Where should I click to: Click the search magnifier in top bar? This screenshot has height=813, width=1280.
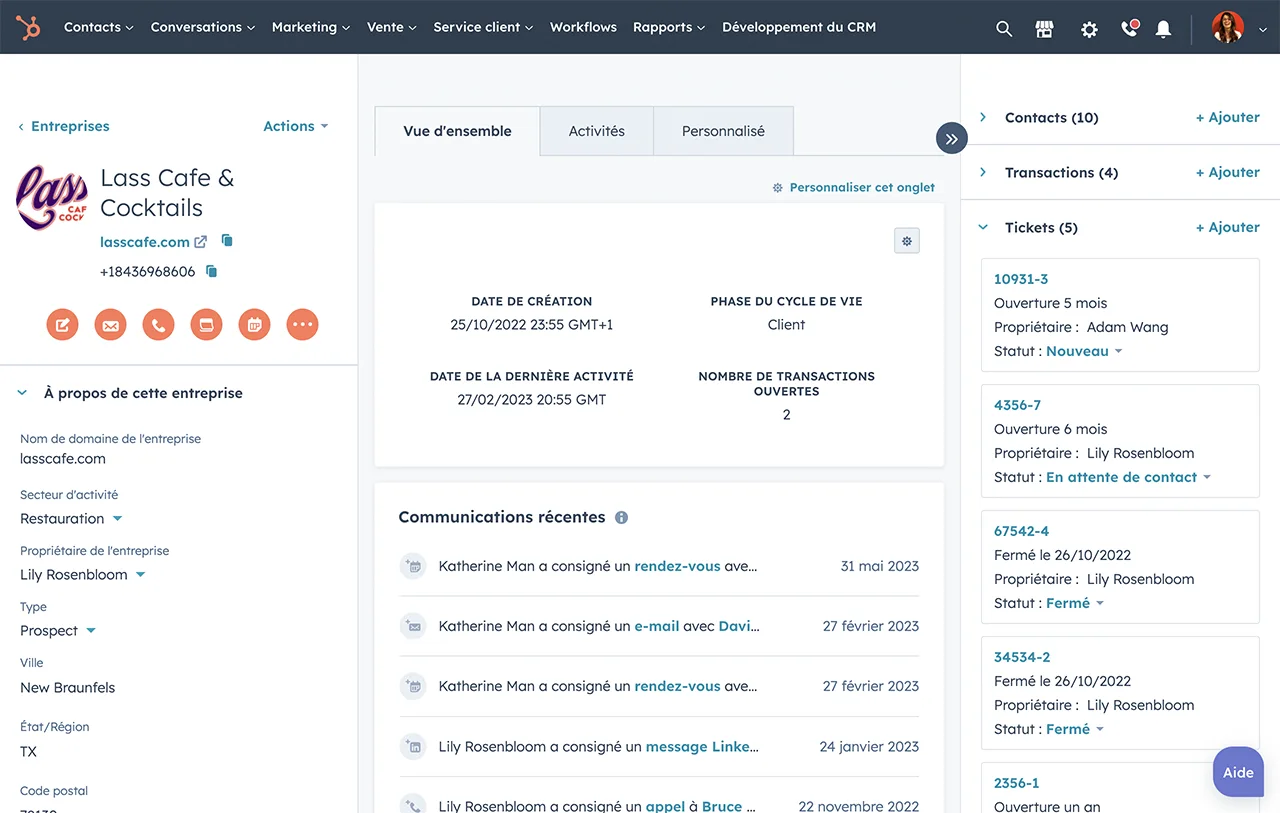pos(1004,29)
